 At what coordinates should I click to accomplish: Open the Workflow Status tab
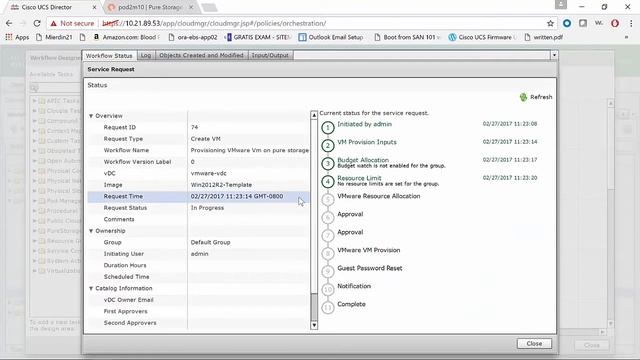tap(109, 56)
